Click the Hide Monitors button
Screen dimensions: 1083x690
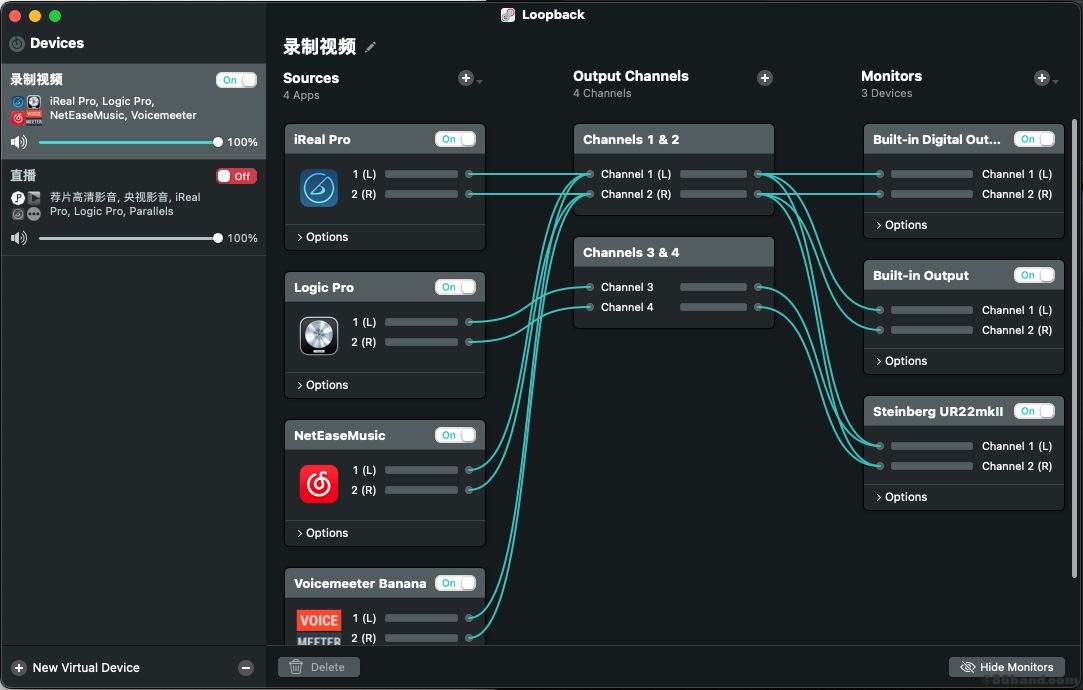(1006, 667)
